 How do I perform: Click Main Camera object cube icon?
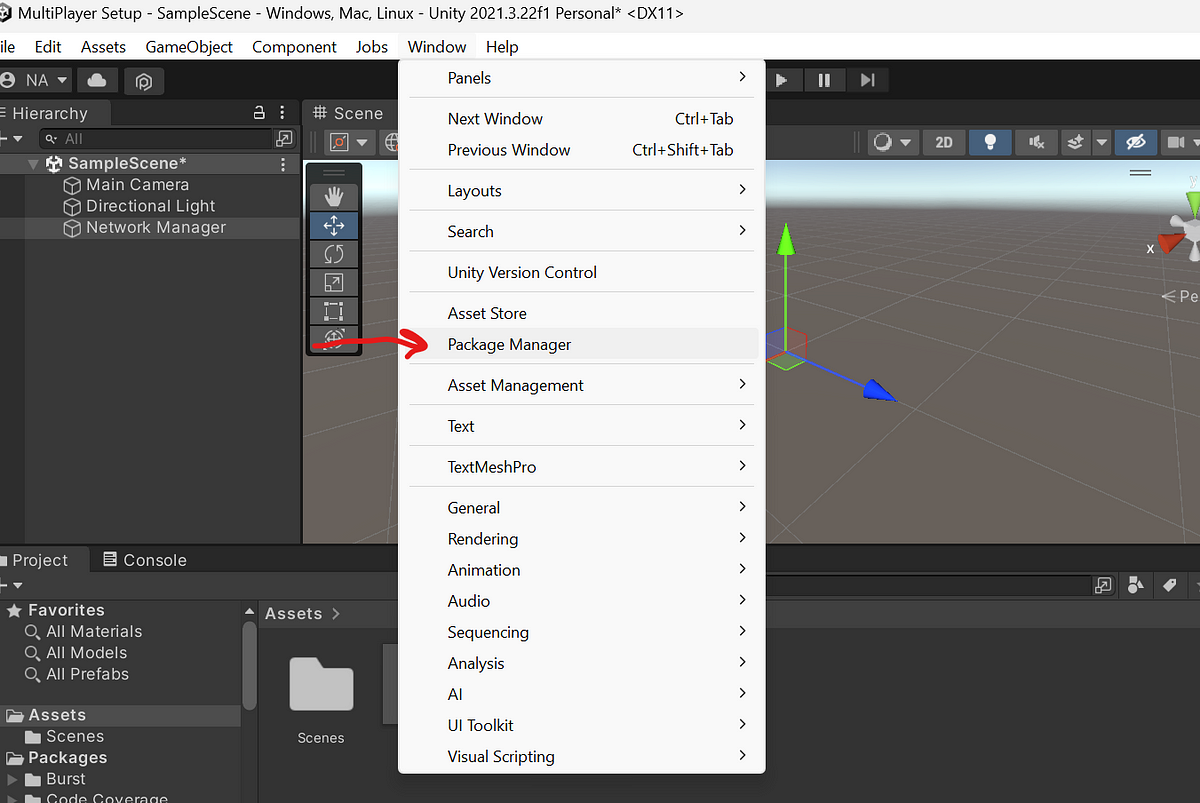click(x=72, y=185)
